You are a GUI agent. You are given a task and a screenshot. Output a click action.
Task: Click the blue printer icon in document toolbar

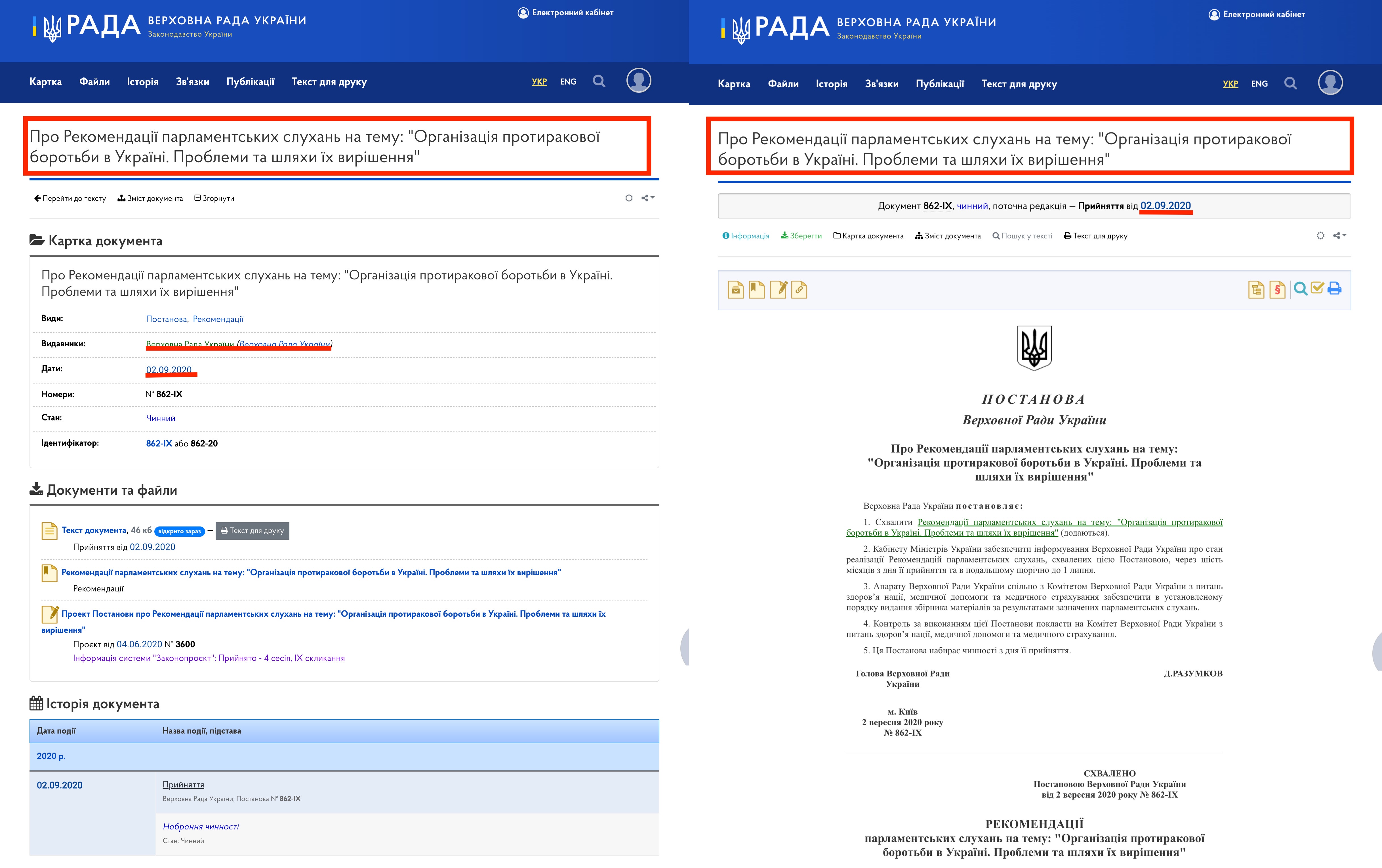(x=1334, y=288)
